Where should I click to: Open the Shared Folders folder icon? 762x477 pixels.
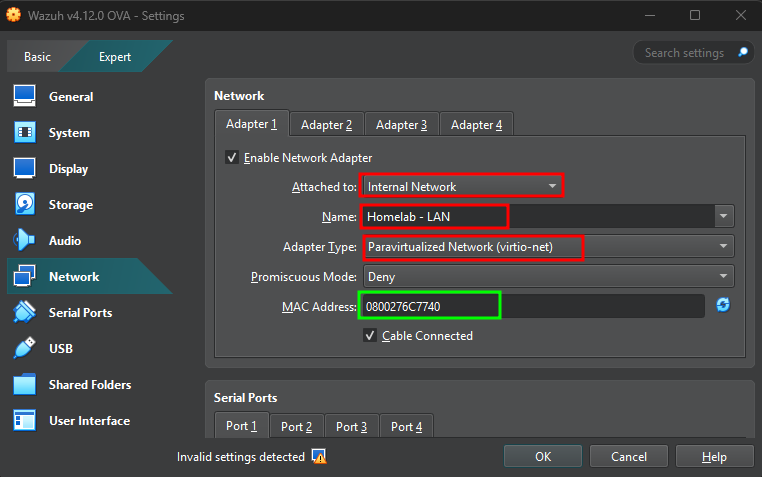tap(24, 384)
